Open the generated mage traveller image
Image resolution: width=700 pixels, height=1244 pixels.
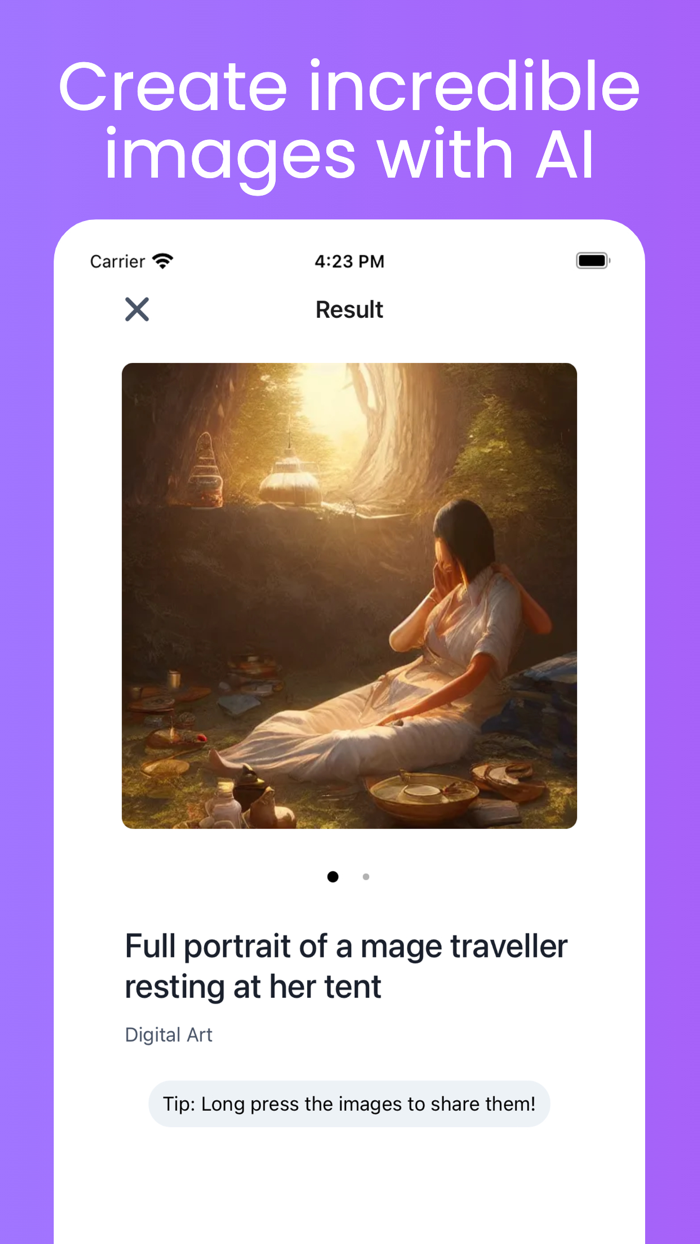[349, 596]
